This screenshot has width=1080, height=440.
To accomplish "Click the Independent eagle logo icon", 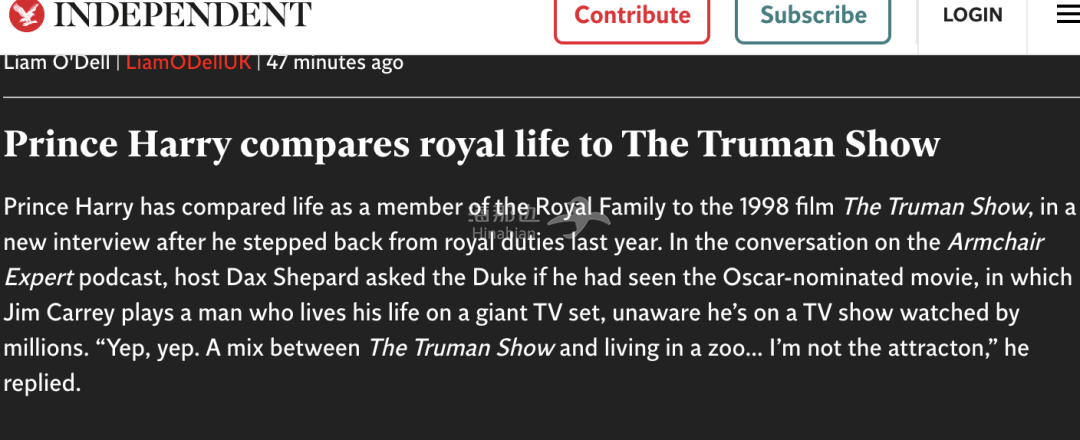I will pyautogui.click(x=27, y=15).
